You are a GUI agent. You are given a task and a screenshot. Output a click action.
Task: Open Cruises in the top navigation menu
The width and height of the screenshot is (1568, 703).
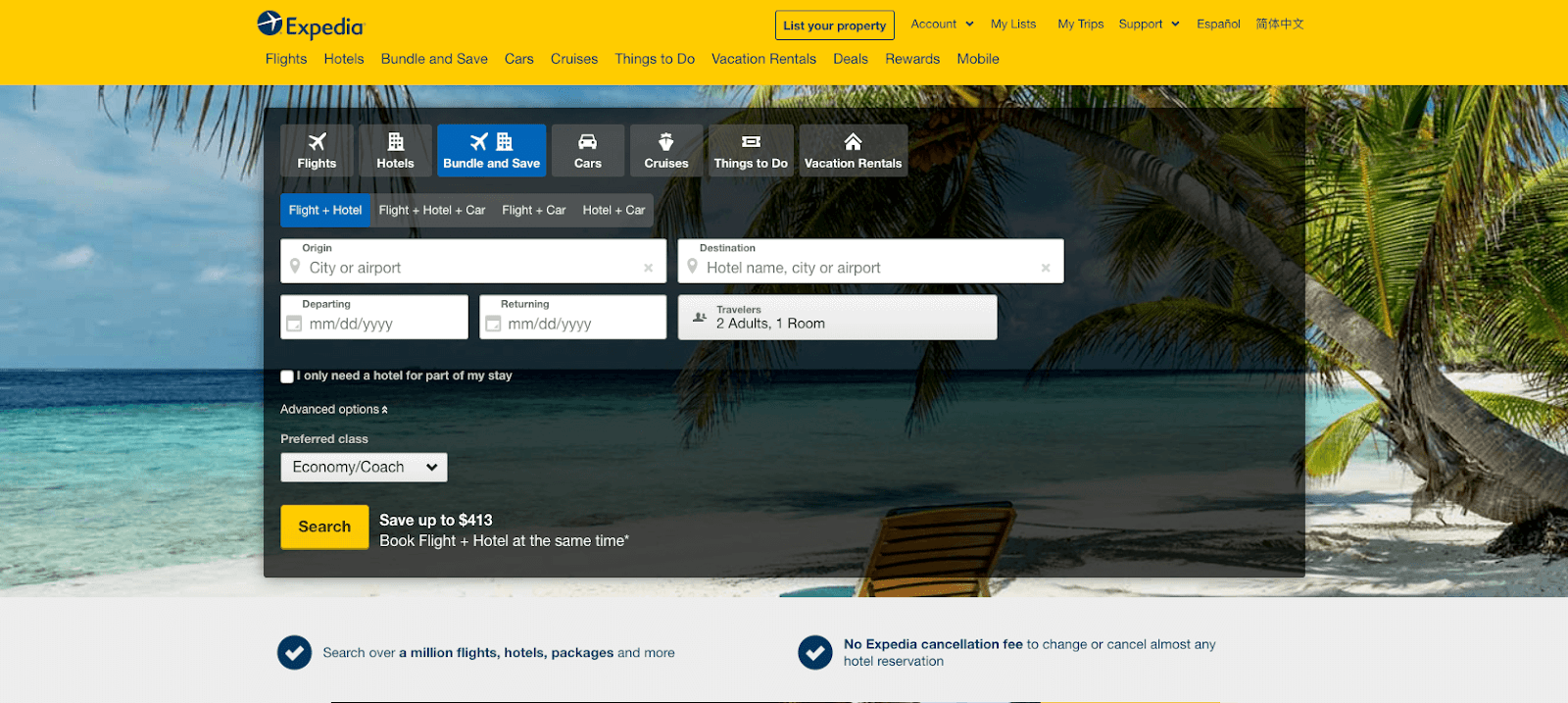pyautogui.click(x=574, y=59)
